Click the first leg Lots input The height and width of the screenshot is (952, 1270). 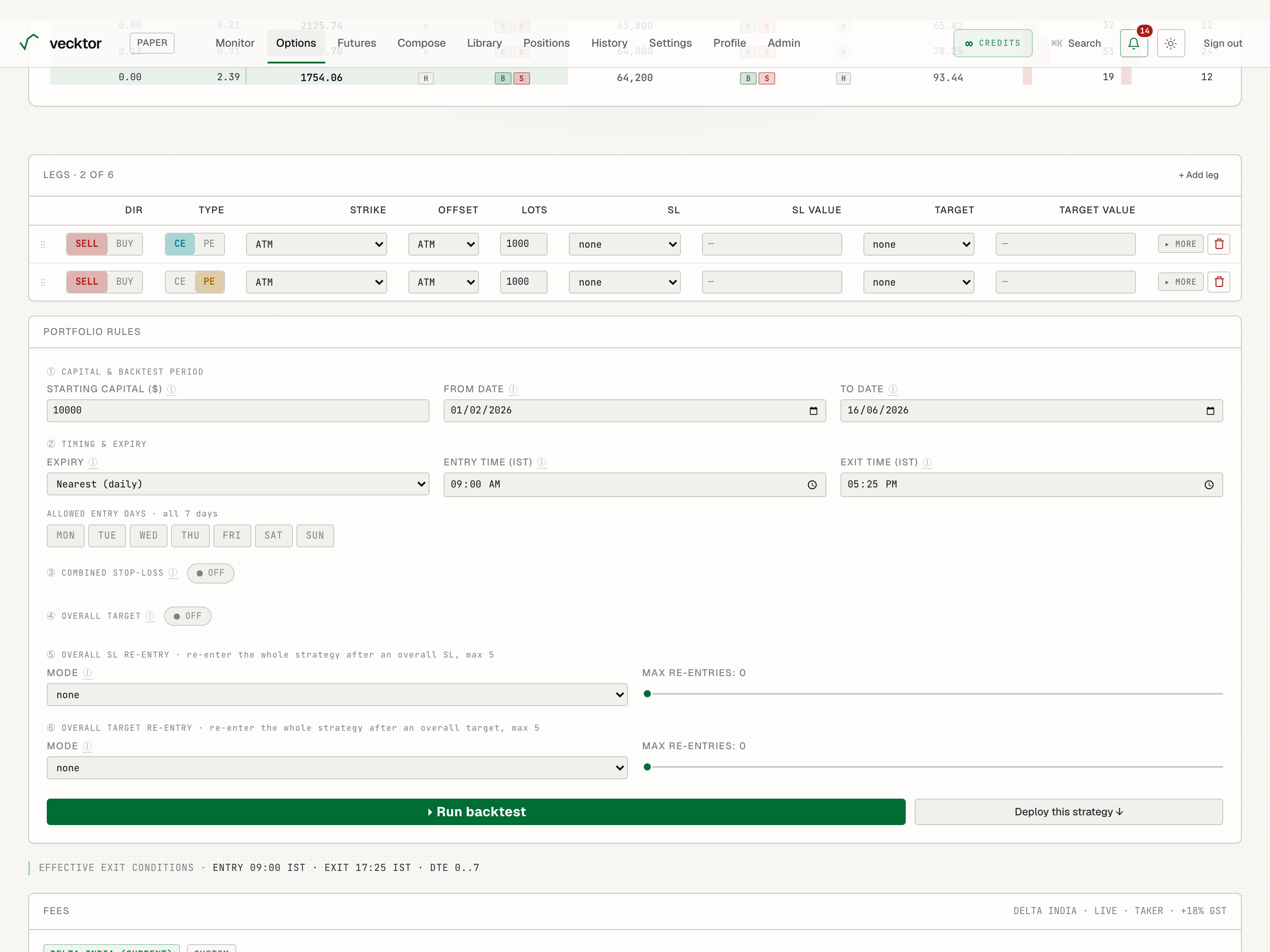523,244
